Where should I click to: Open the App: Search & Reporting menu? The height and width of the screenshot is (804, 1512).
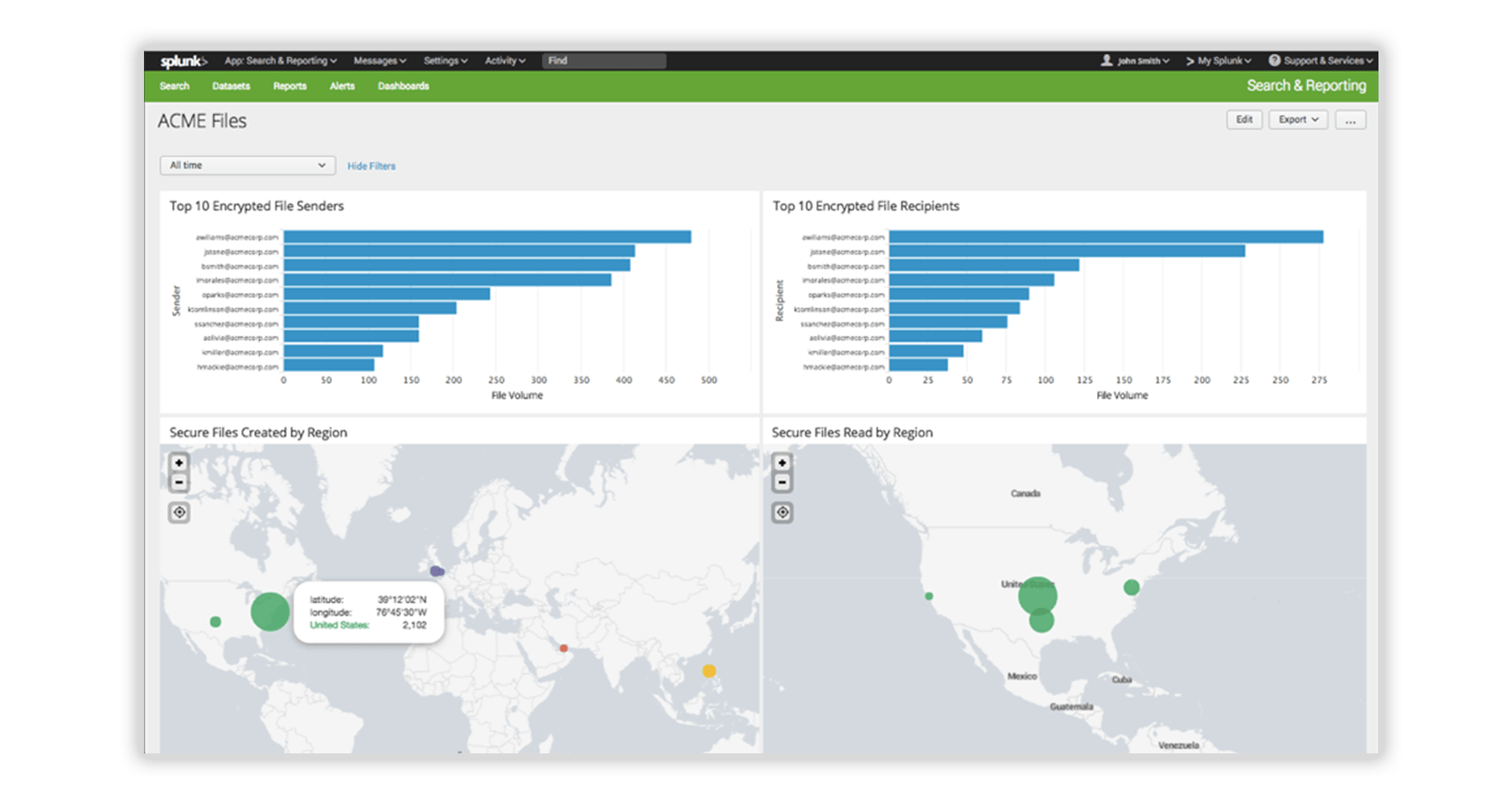tap(280, 60)
